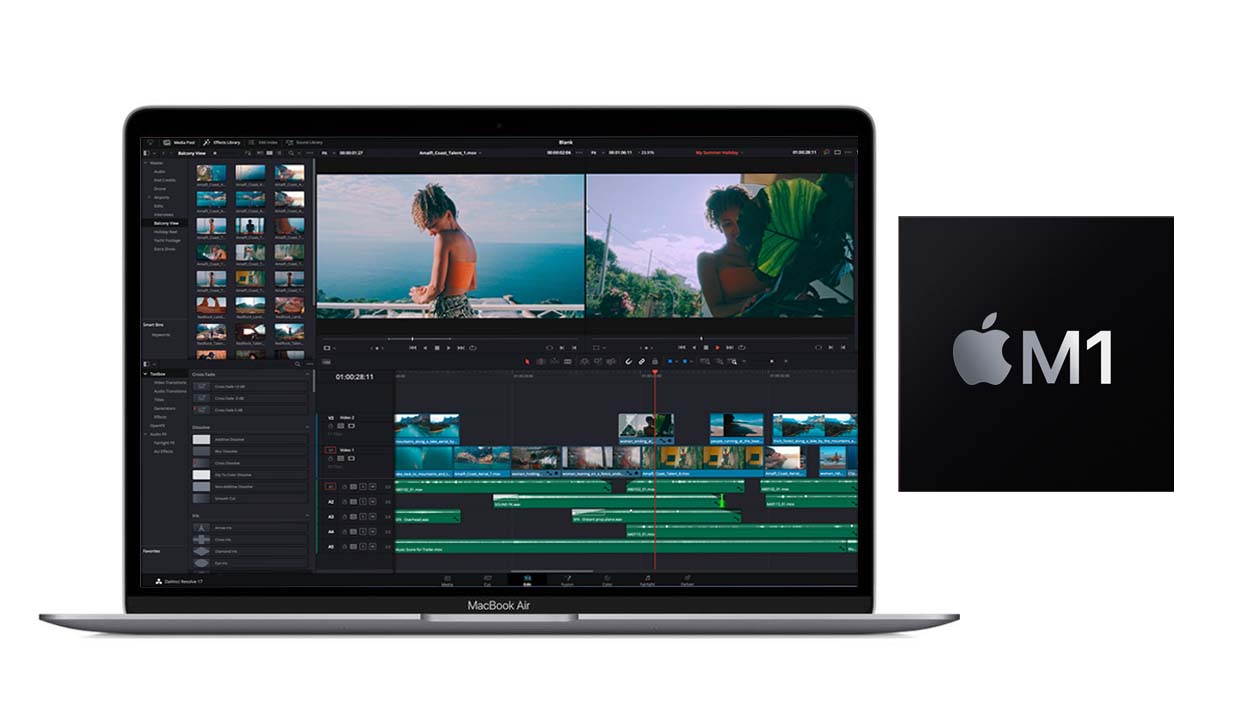
Task: Collapse the Iris effects group
Action: pos(307,515)
